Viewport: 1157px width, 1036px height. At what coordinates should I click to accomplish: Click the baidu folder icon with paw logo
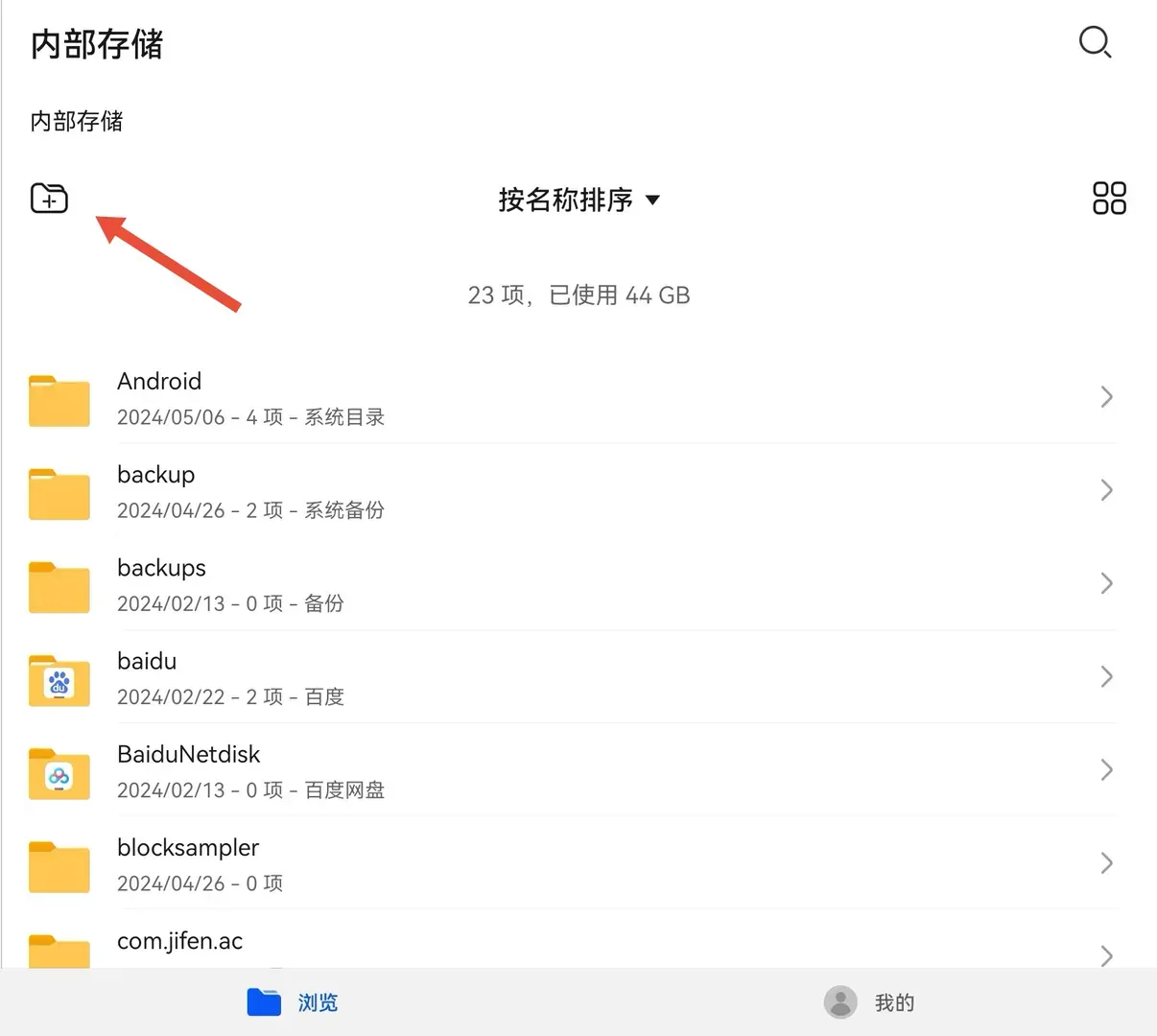tap(59, 679)
